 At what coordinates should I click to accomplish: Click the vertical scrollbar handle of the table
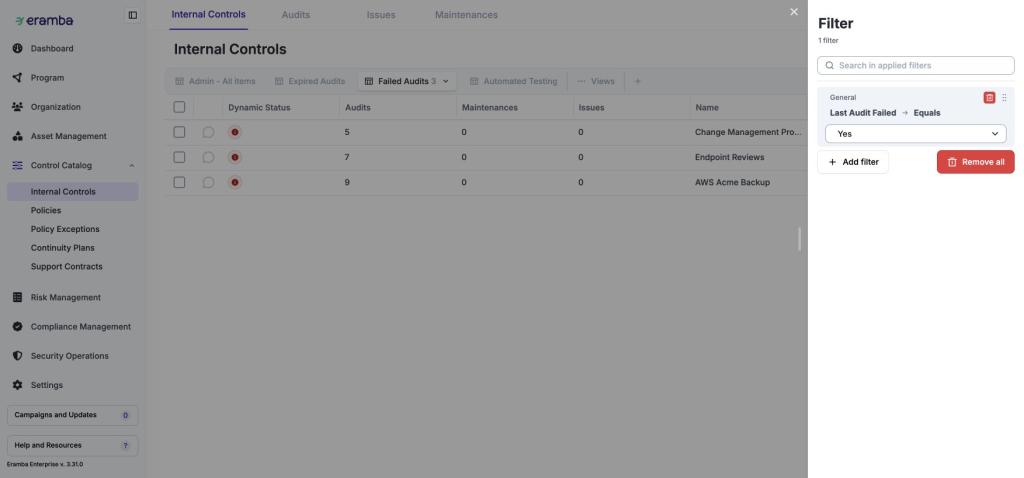tap(799, 239)
